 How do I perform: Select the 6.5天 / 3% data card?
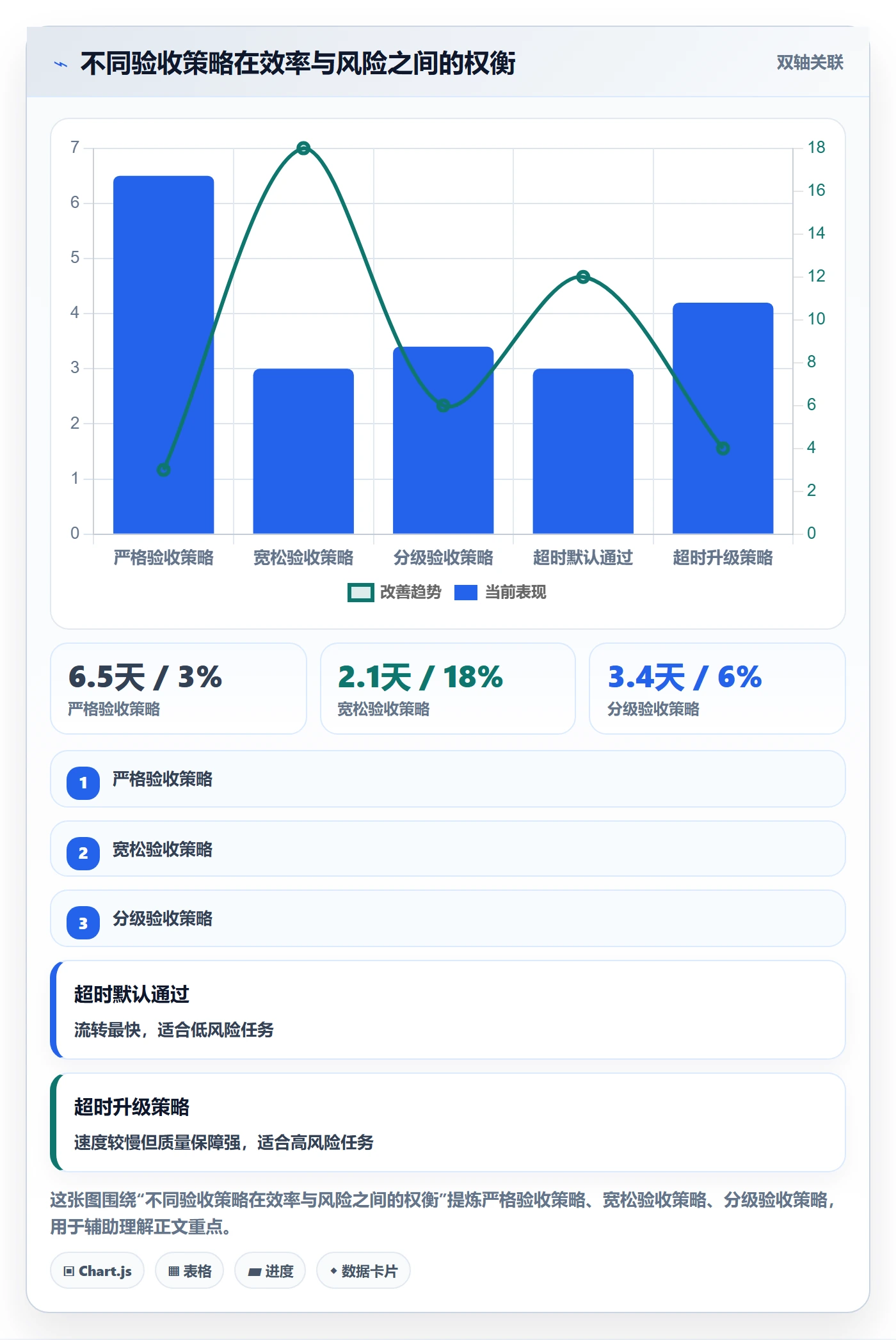179,689
